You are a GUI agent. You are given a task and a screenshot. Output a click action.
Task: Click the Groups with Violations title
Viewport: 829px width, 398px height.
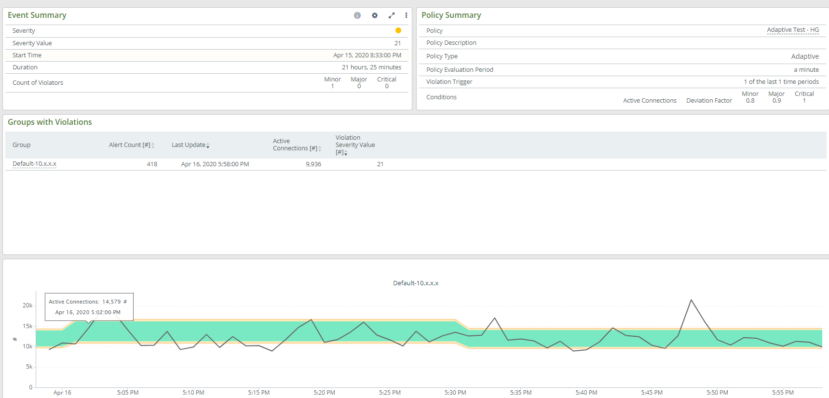click(x=50, y=122)
